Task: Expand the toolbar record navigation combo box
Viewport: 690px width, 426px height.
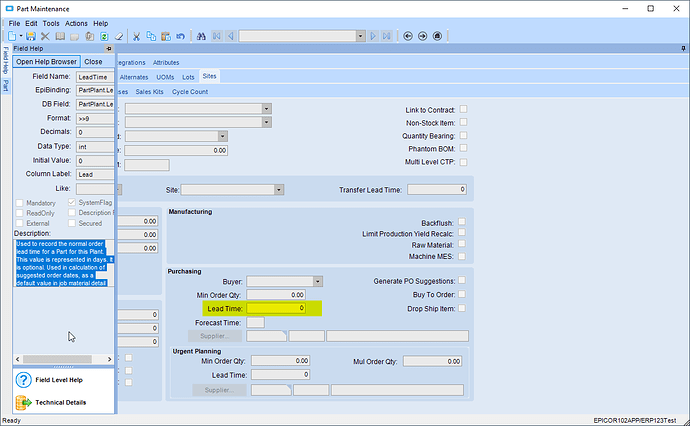Action: (x=360, y=36)
